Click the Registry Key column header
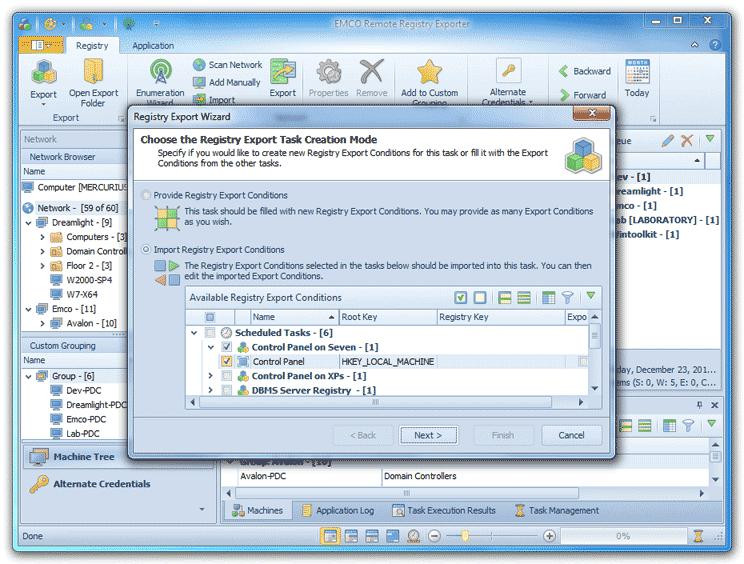This screenshot has height=564, width=744. [x=500, y=317]
